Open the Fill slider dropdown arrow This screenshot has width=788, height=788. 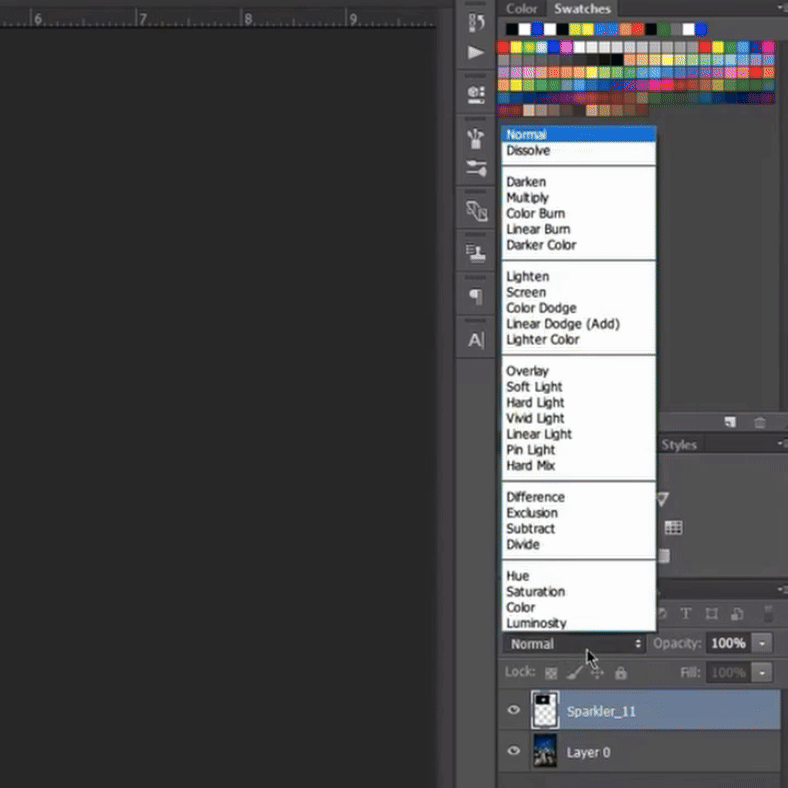(763, 673)
